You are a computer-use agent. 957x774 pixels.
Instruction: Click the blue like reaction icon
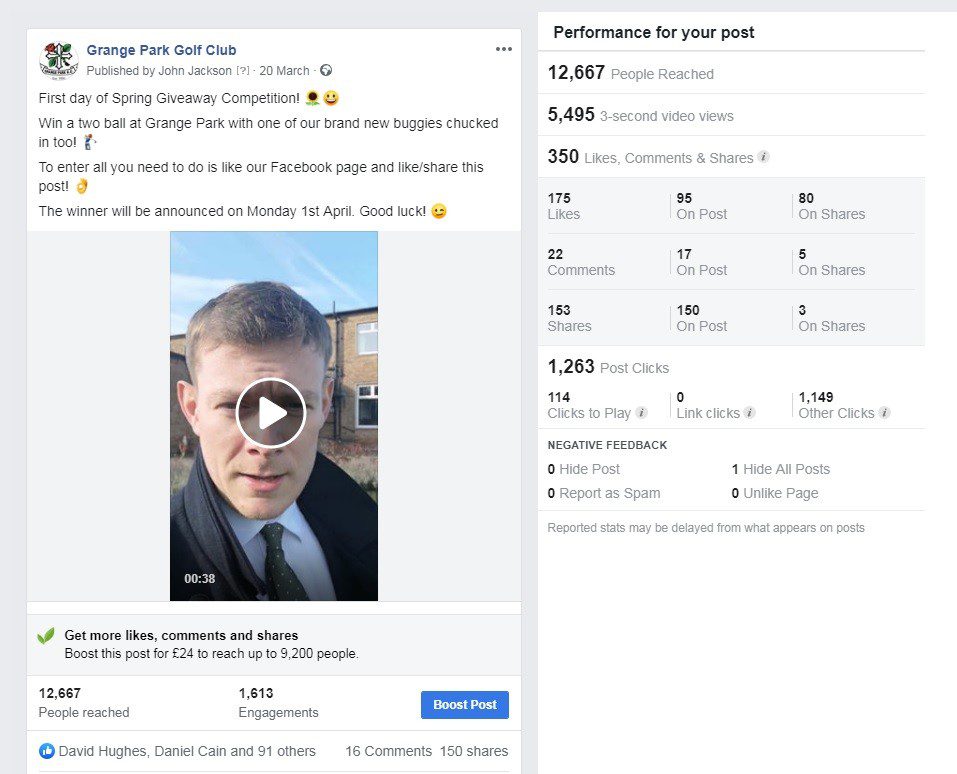point(47,751)
